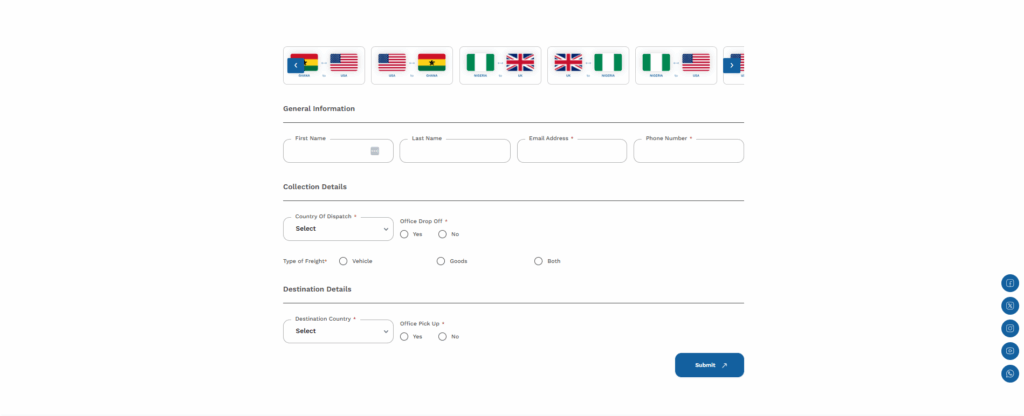1024x416 pixels.
Task: Pick the UK to Nigeria route card
Action: (x=588, y=65)
